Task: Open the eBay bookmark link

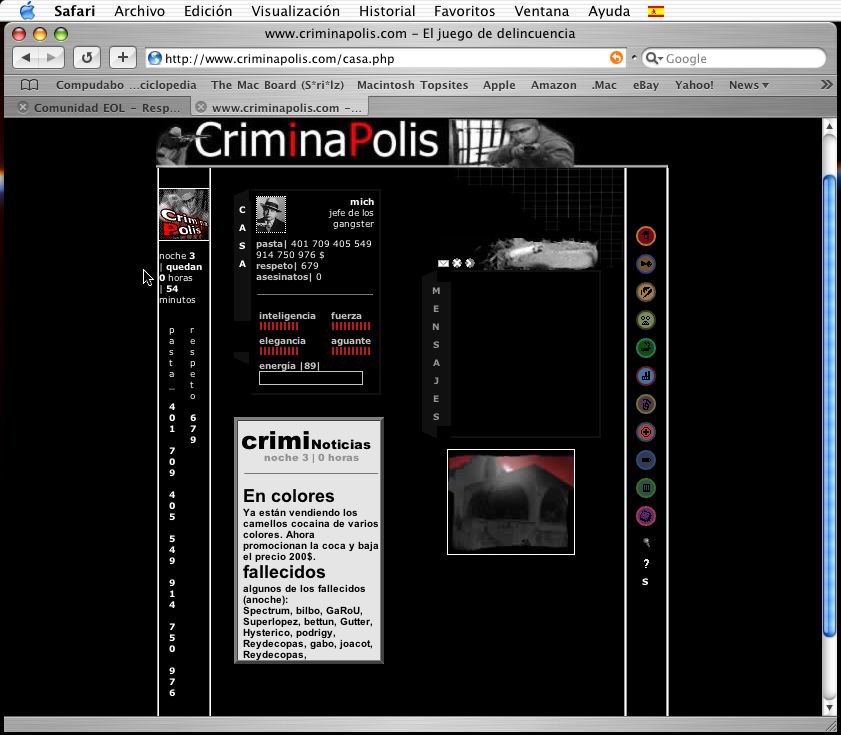Action: (646, 85)
